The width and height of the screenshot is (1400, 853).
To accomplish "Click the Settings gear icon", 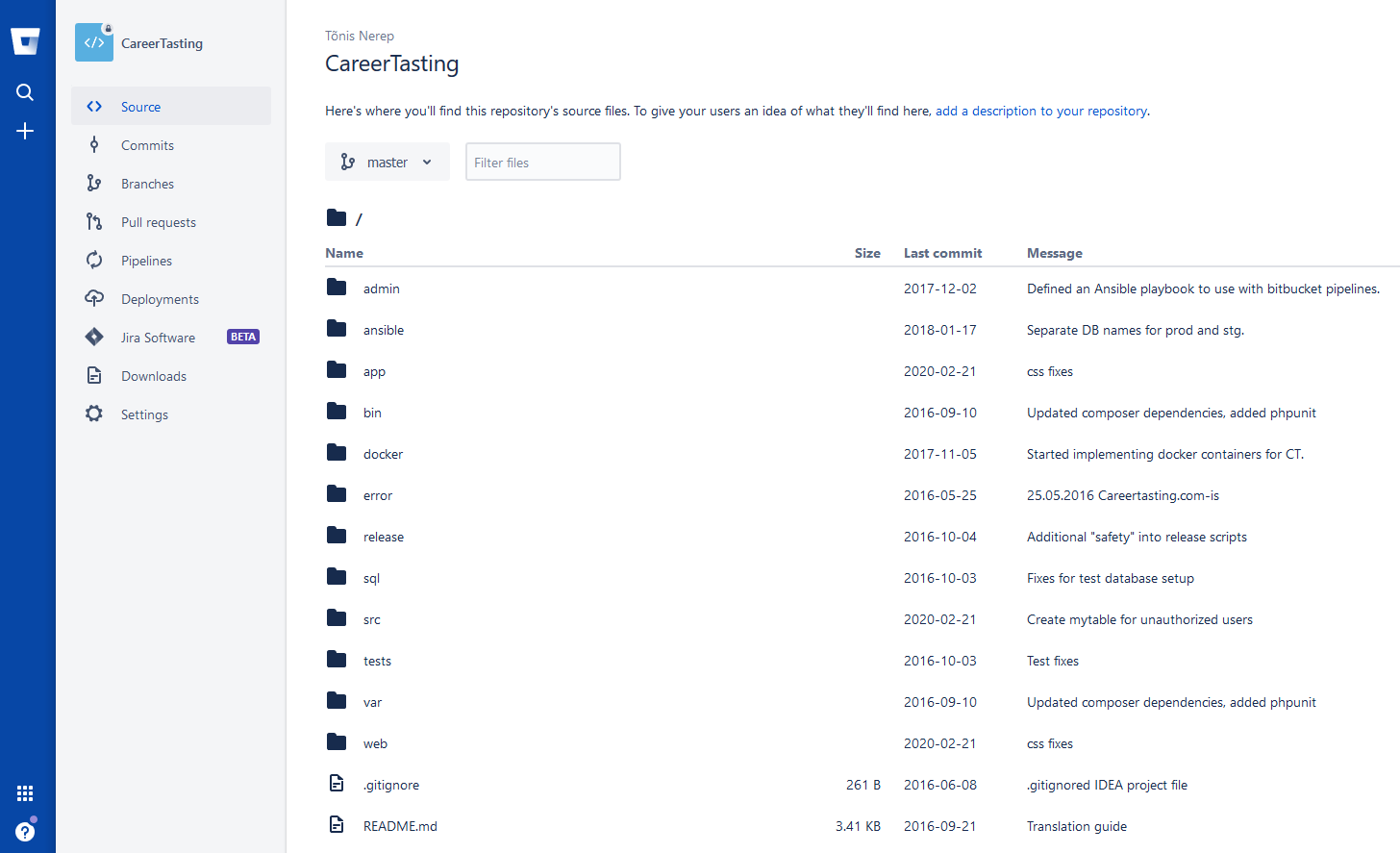I will (94, 414).
